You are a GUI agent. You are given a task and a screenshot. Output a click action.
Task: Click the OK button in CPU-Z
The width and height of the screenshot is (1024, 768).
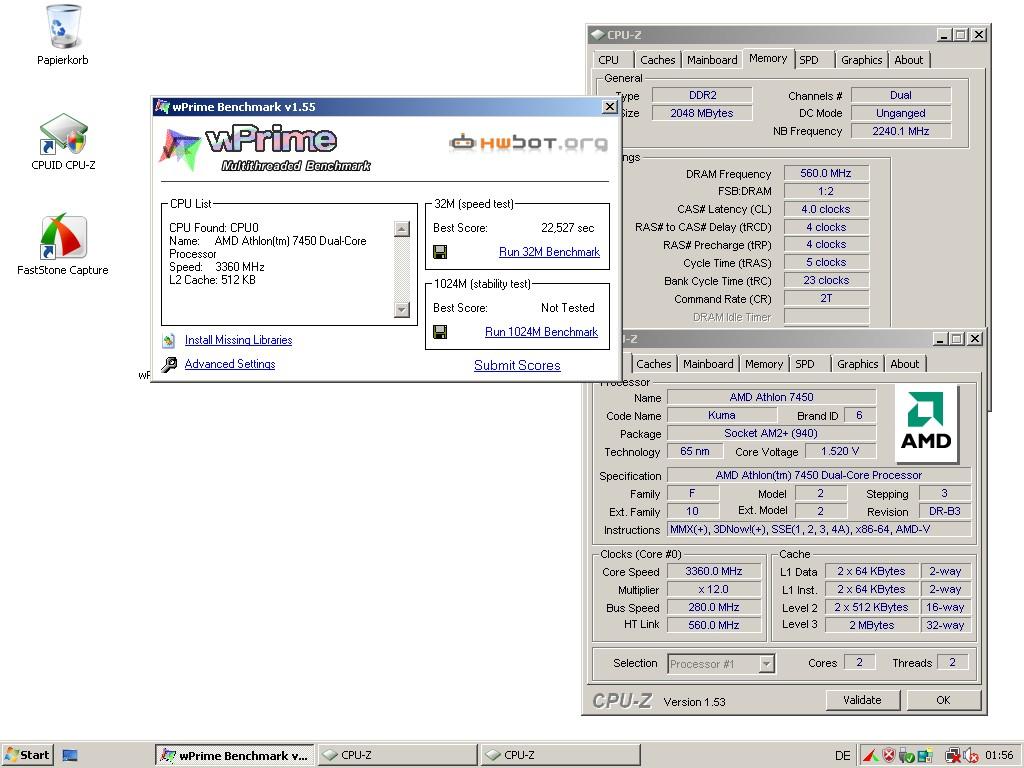(x=943, y=700)
